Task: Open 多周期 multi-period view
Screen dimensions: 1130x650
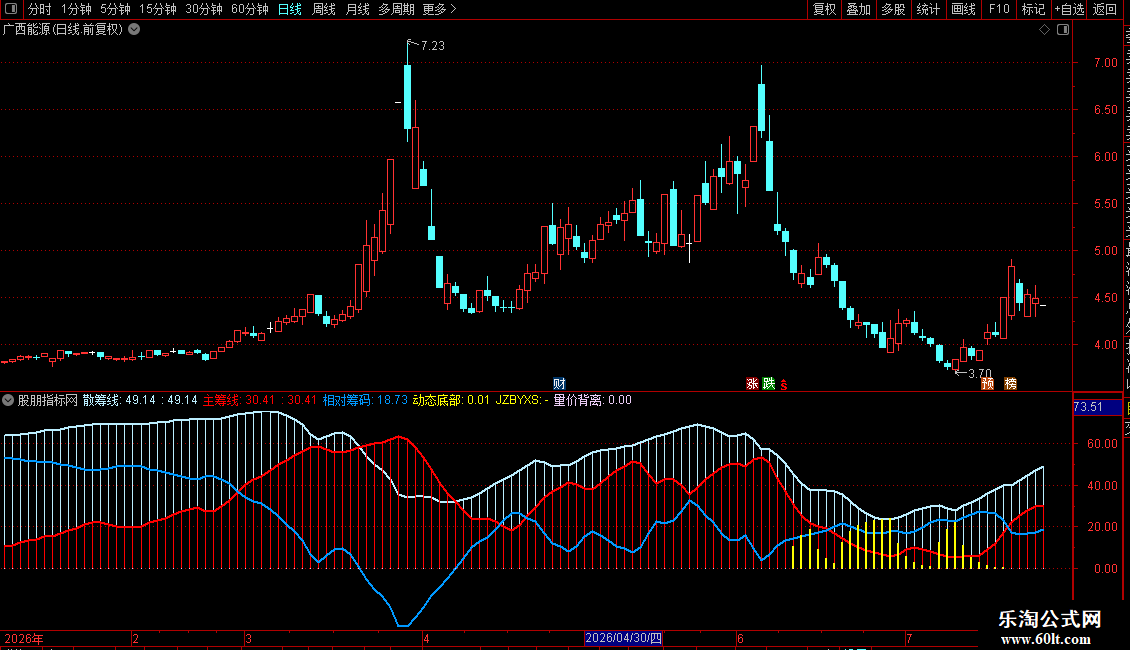Action: click(396, 9)
